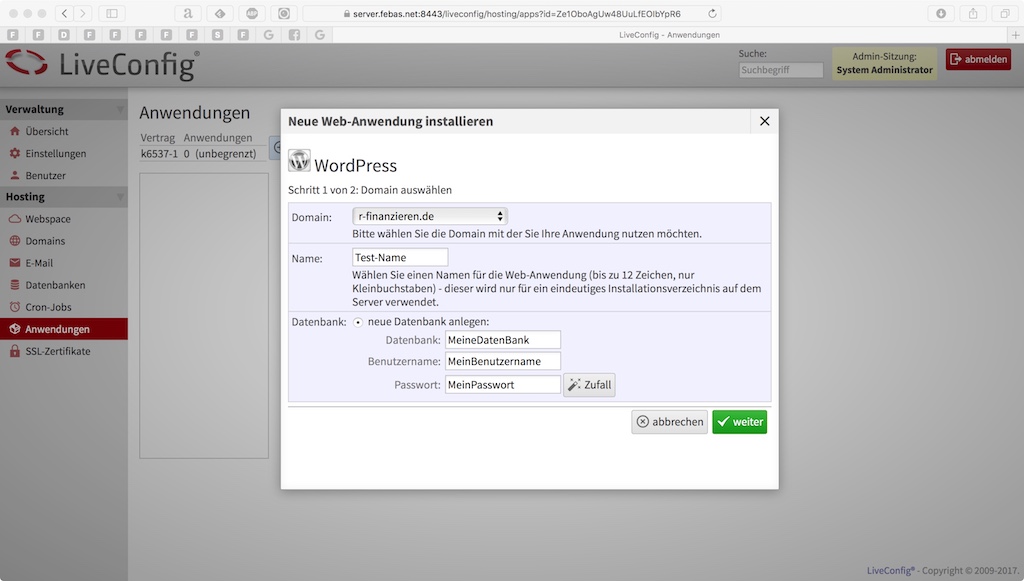Open the Facebook favorite in the bookmarks bar
The height and width of the screenshot is (581, 1024).
[x=295, y=35]
